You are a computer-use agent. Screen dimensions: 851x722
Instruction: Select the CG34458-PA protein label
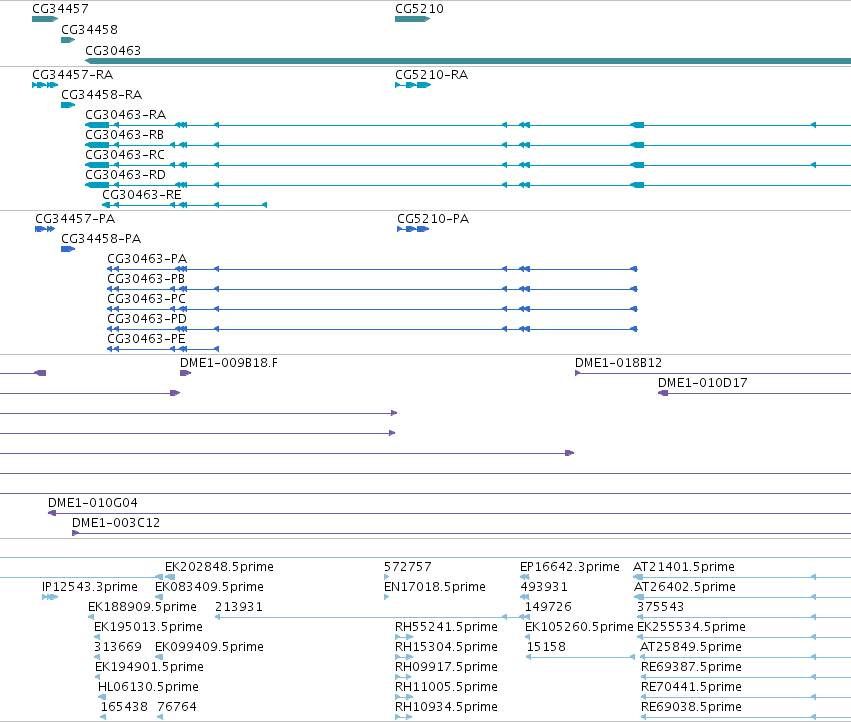[101, 238]
